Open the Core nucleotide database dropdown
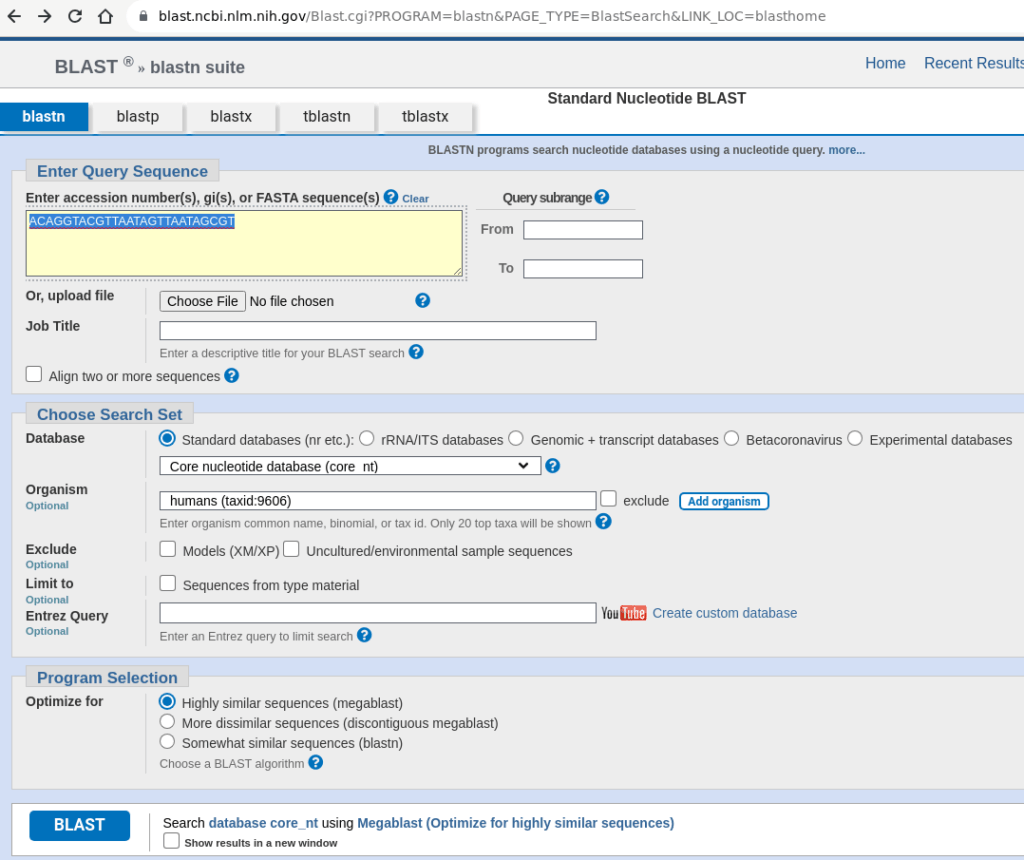This screenshot has height=860, width=1024. [350, 466]
